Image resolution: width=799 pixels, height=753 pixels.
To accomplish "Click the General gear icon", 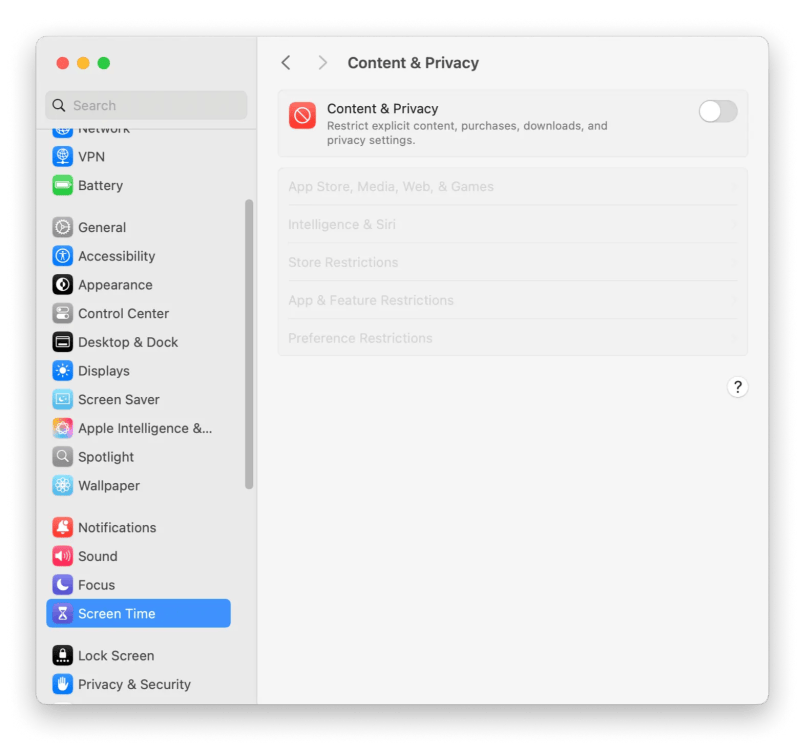I will [62, 227].
